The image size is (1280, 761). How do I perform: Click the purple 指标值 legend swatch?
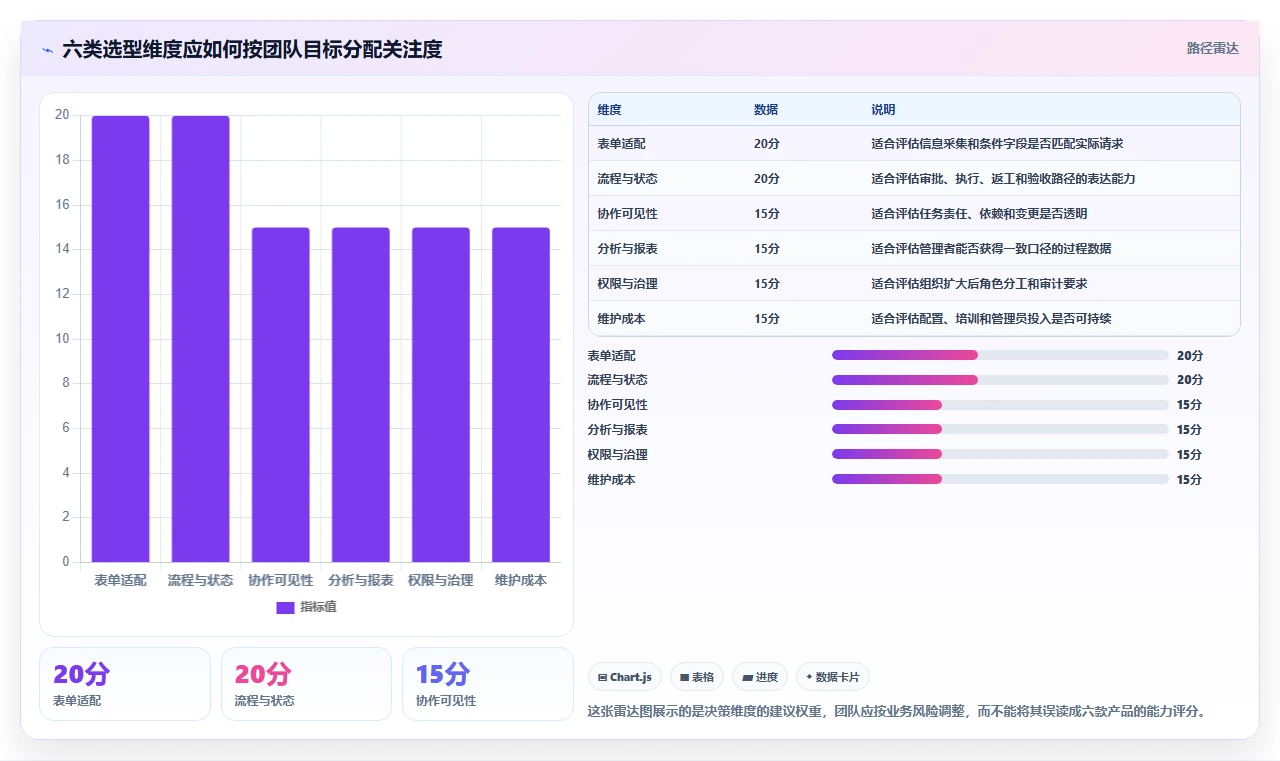285,607
